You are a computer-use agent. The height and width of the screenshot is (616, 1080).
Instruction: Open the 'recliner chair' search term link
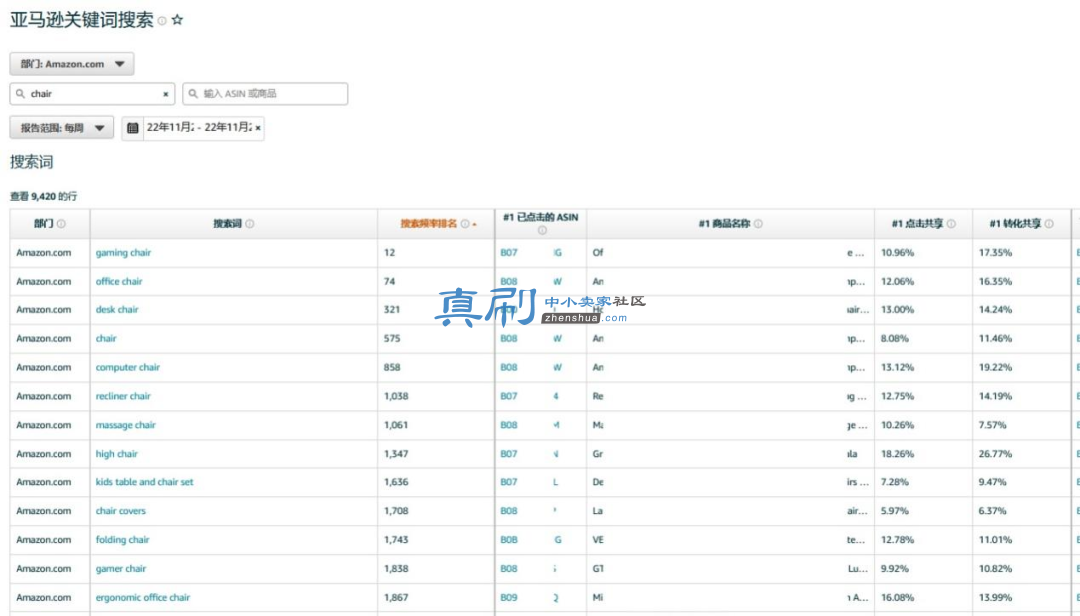point(123,396)
